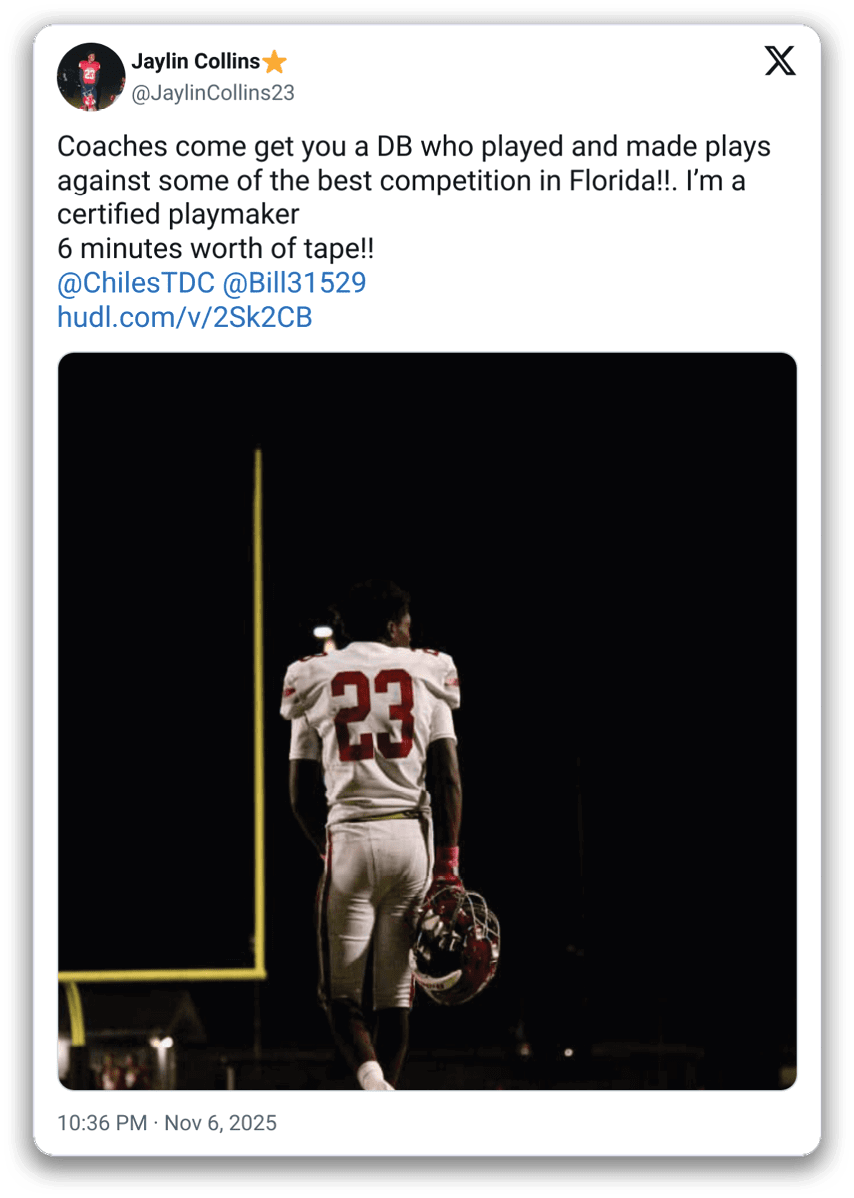Image resolution: width=854 pixels, height=1198 pixels.
Task: Follow the hudl.com/v/2Sk2CB link
Action: (x=185, y=318)
